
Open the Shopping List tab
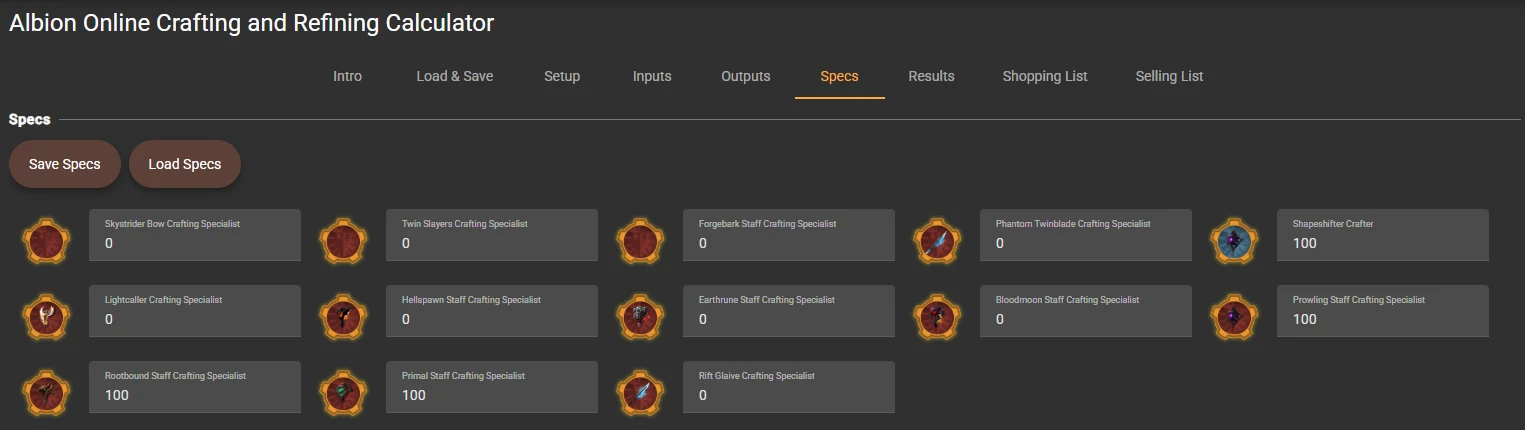[1045, 76]
